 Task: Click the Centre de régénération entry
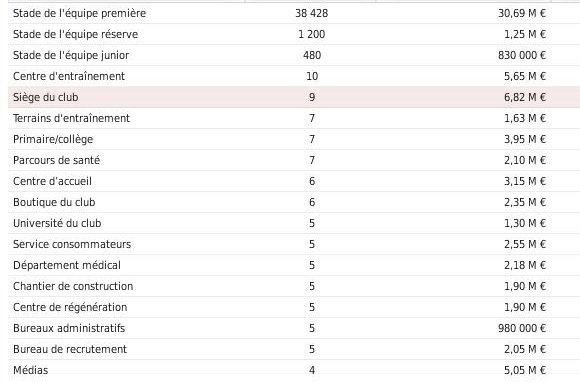coord(294,308)
